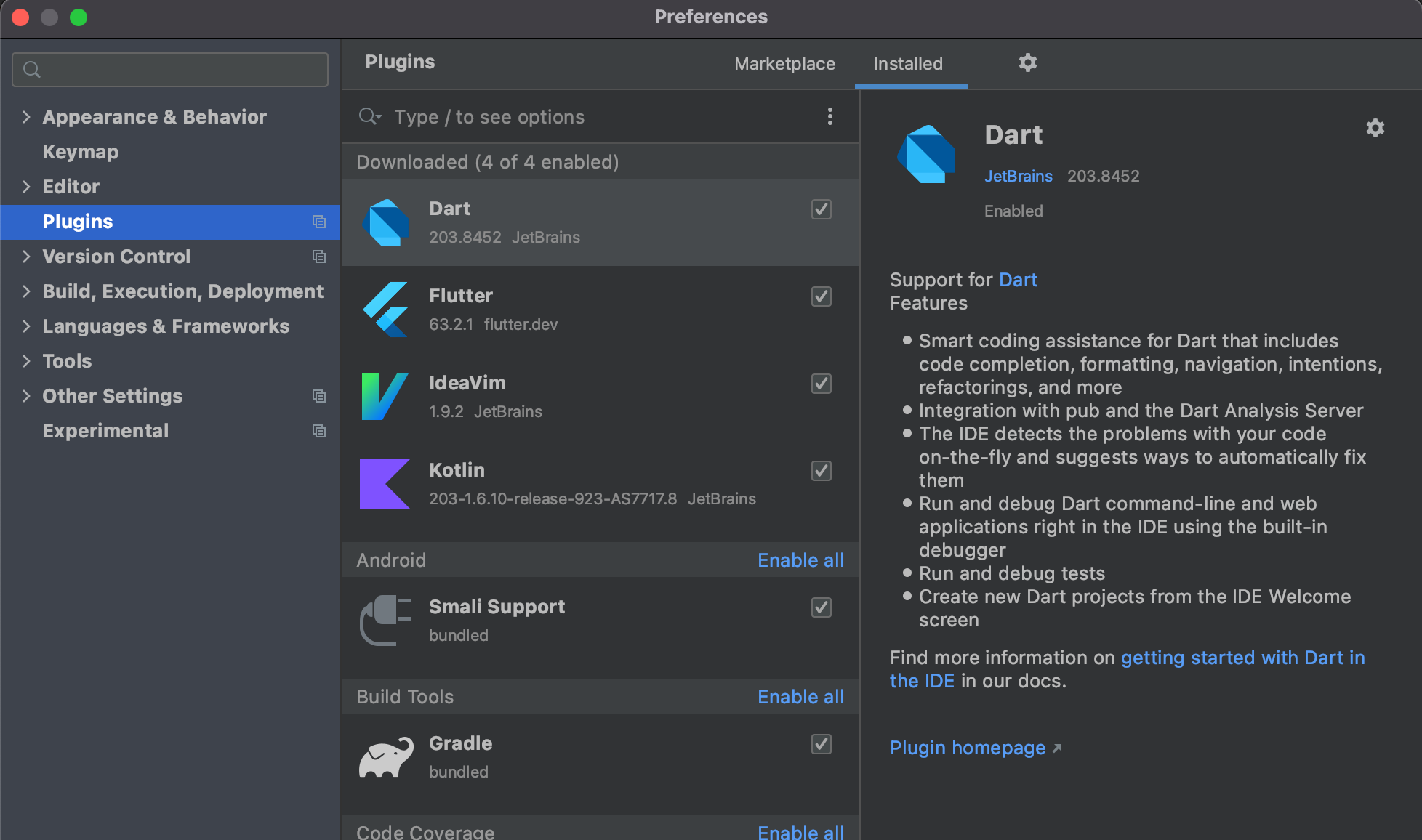Click project-level icon beside Version Control
Viewport: 1422px width, 840px height.
click(318, 257)
